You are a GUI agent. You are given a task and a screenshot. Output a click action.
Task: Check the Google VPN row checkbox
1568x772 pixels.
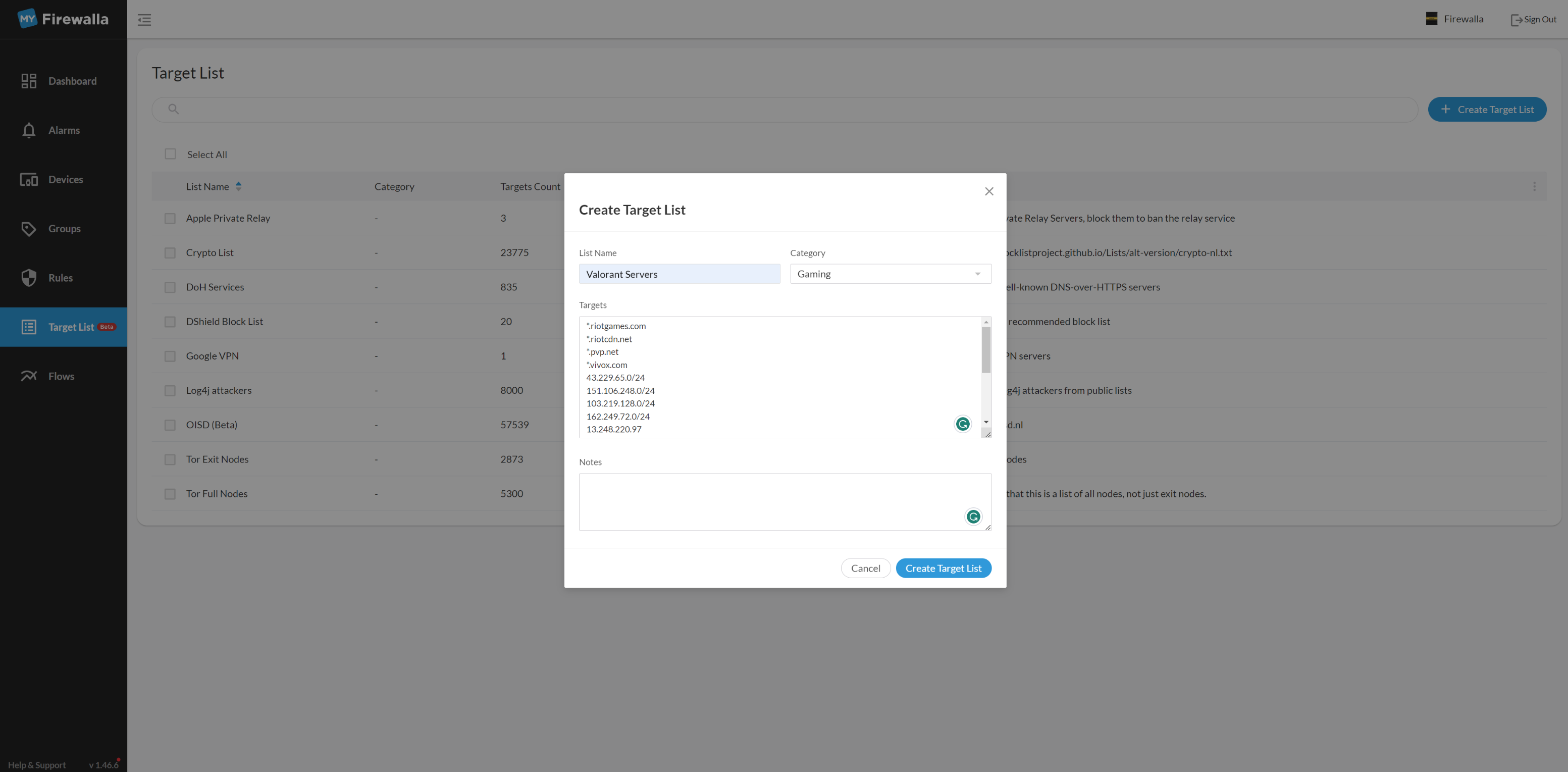tap(170, 356)
